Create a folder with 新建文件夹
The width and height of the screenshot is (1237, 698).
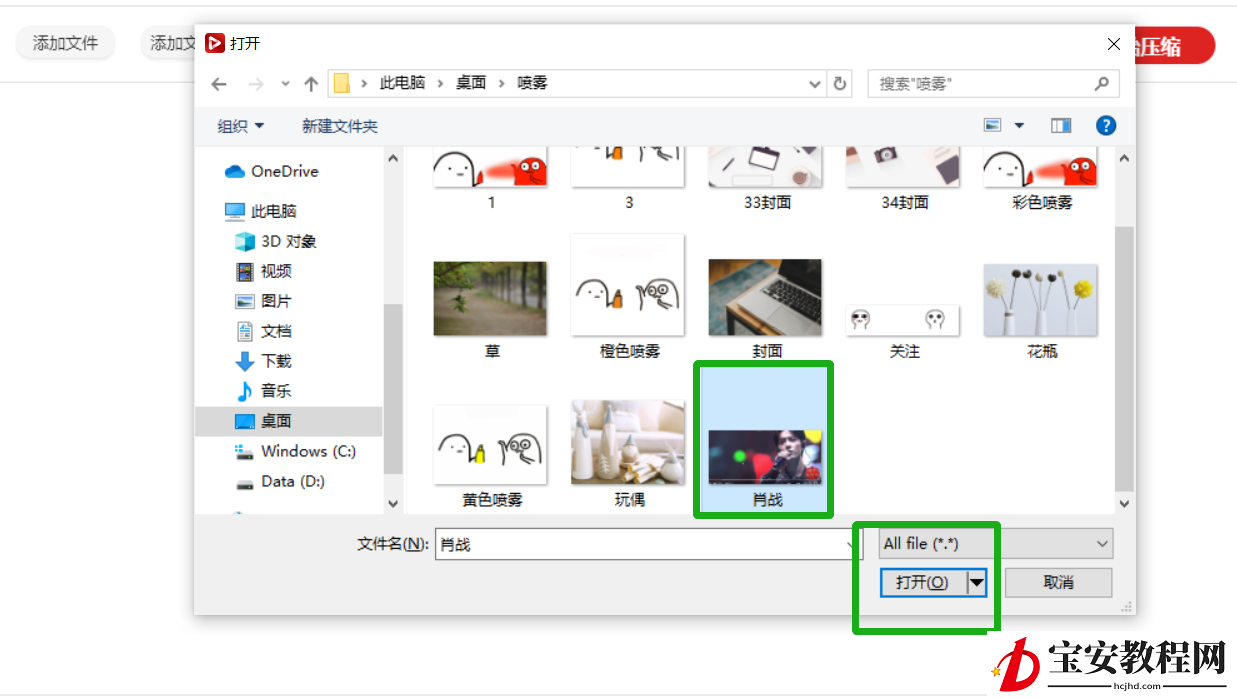pyautogui.click(x=340, y=126)
